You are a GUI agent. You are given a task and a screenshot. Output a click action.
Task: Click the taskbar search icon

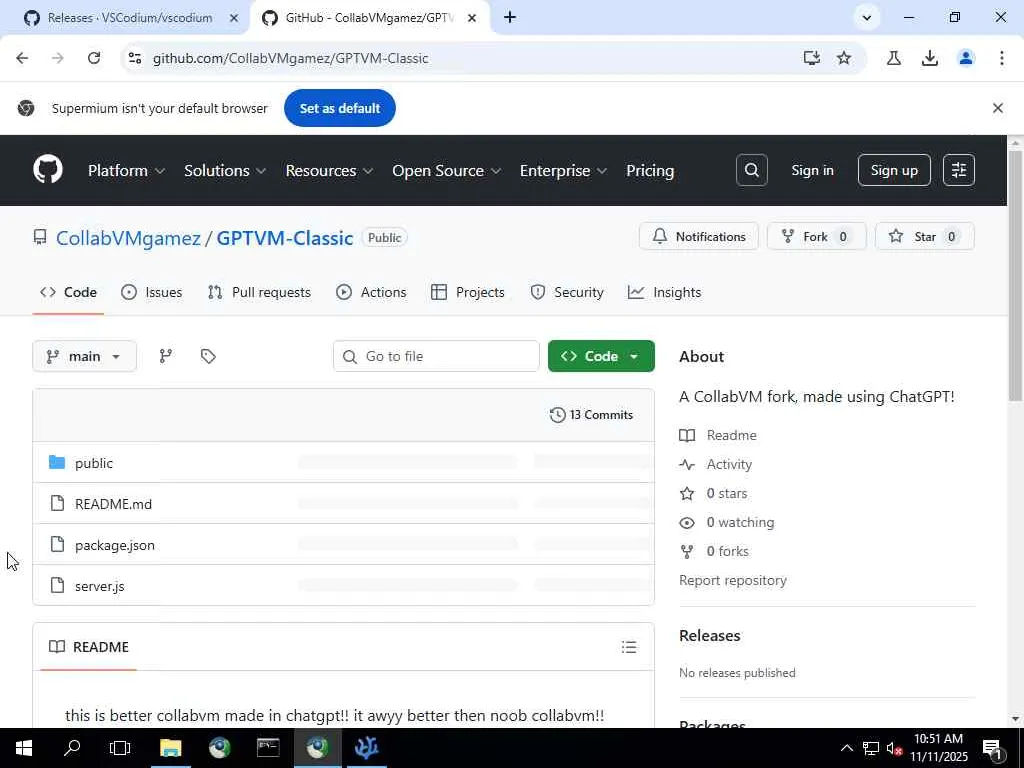pos(72,748)
